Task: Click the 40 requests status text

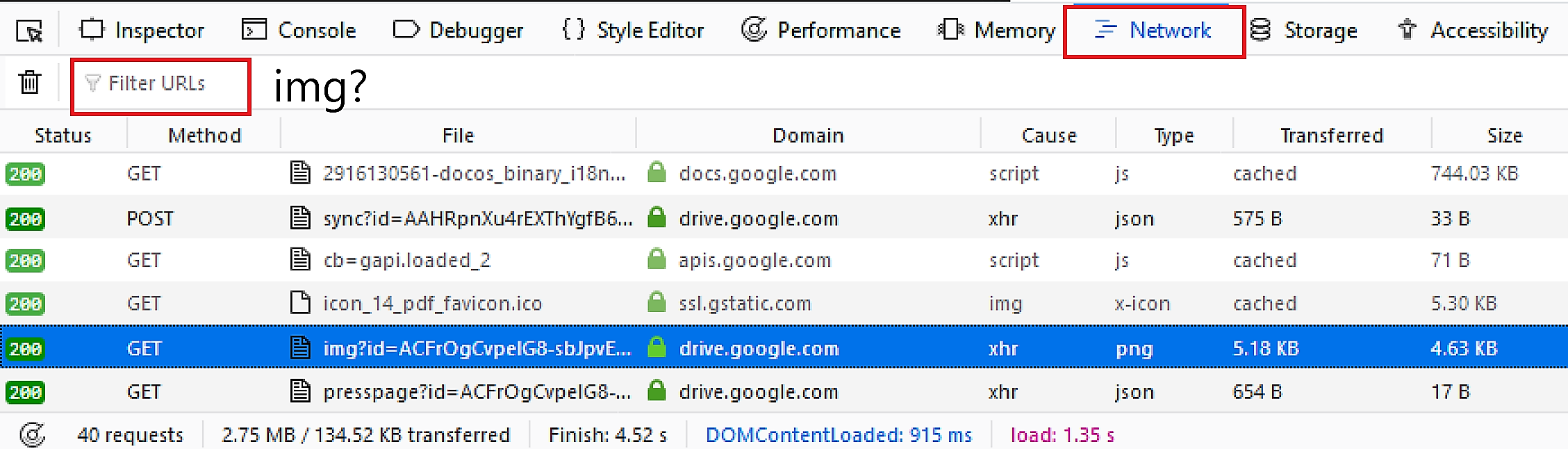Action: click(130, 435)
